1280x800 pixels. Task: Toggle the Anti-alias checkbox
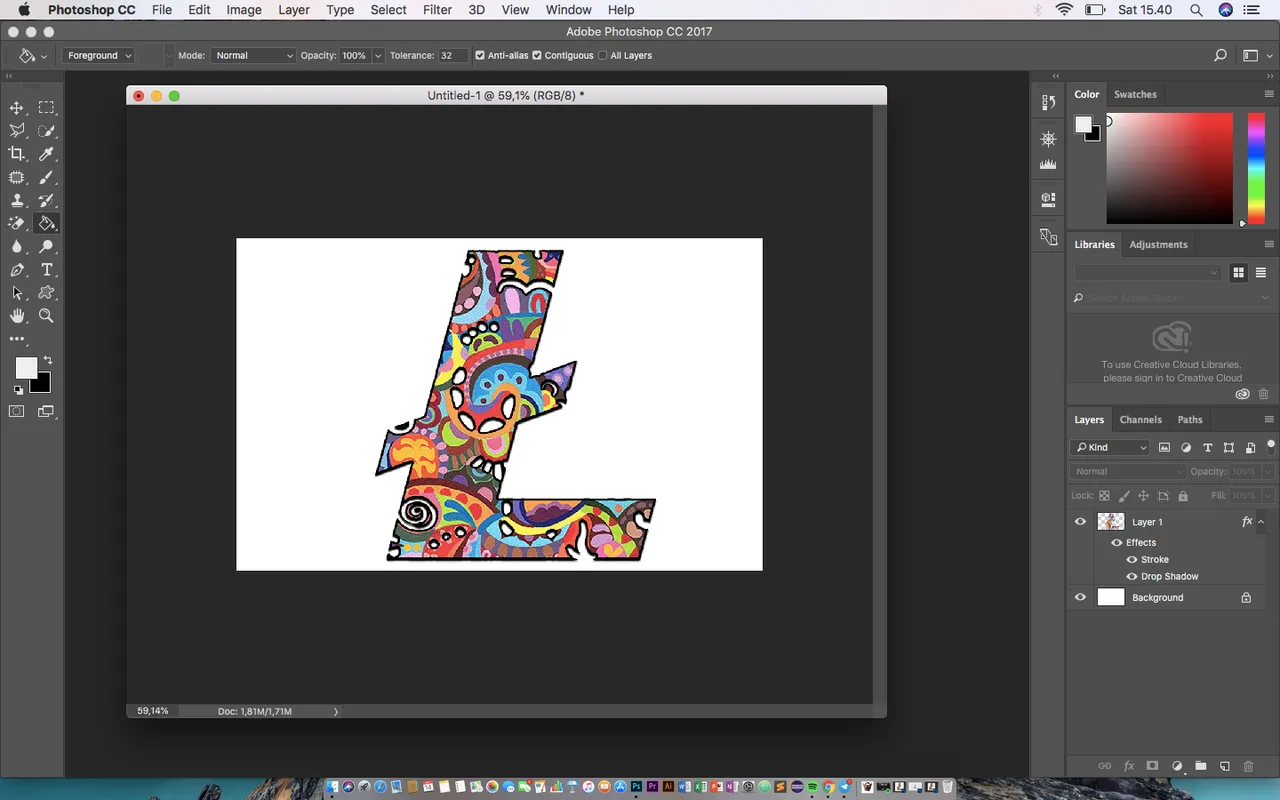[x=480, y=56]
